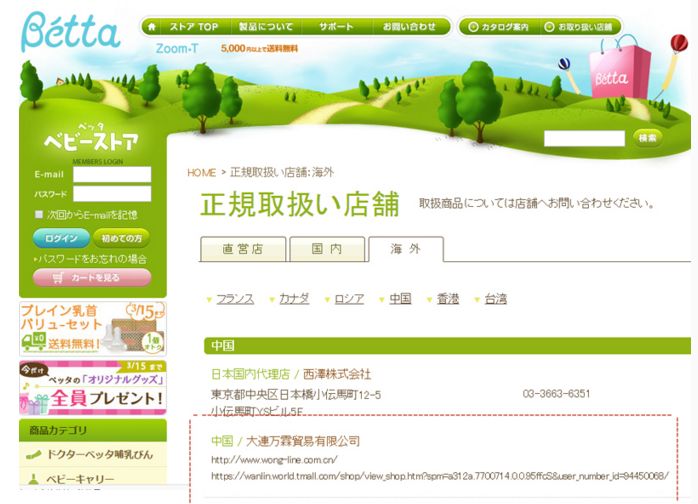Click the address 東京都中央区日本橋小伝馬町12-5
Image resolution: width=698 pixels, height=504 pixels.
[x=296, y=395]
